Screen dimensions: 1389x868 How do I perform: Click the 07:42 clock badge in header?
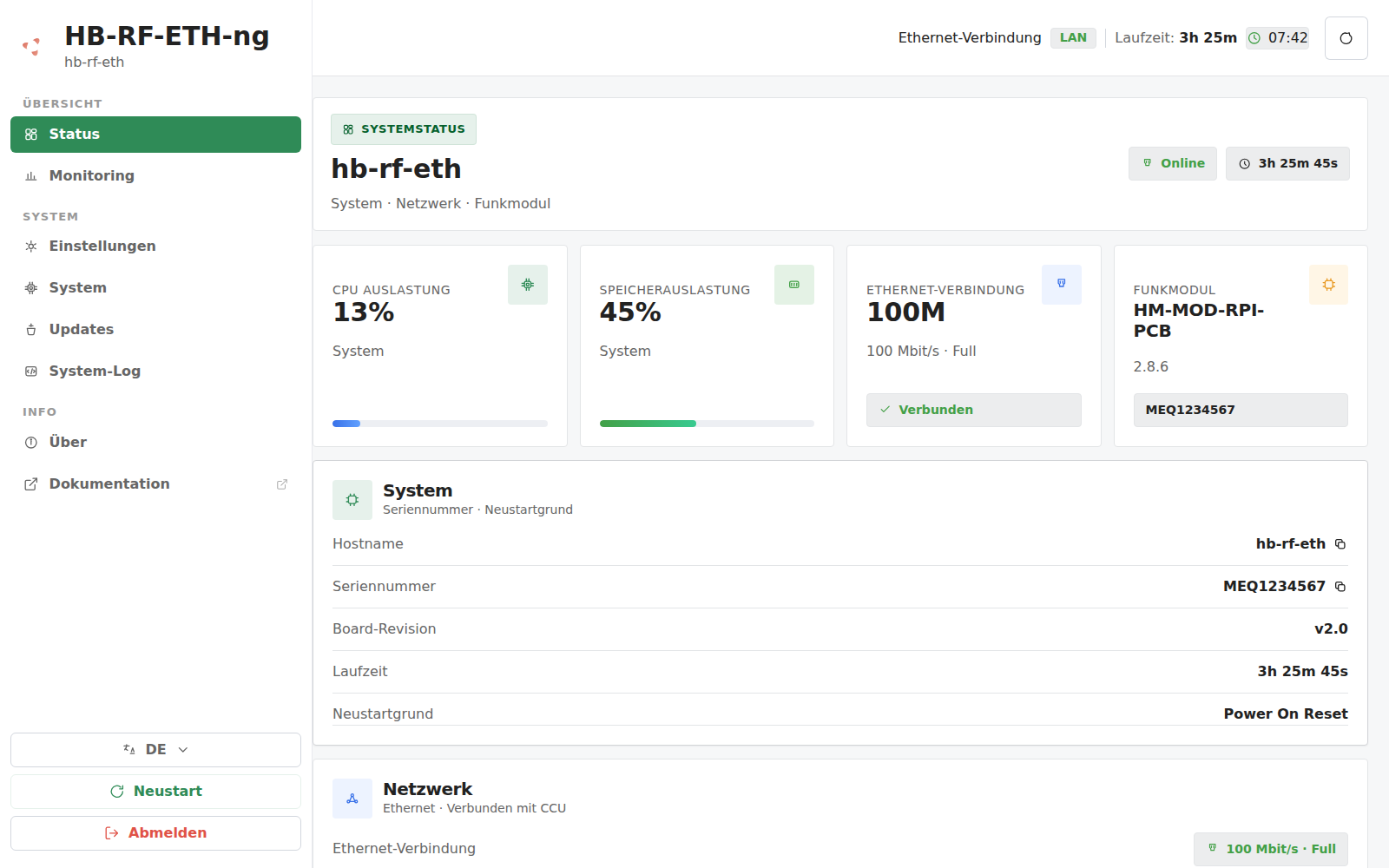pyautogui.click(x=1277, y=38)
